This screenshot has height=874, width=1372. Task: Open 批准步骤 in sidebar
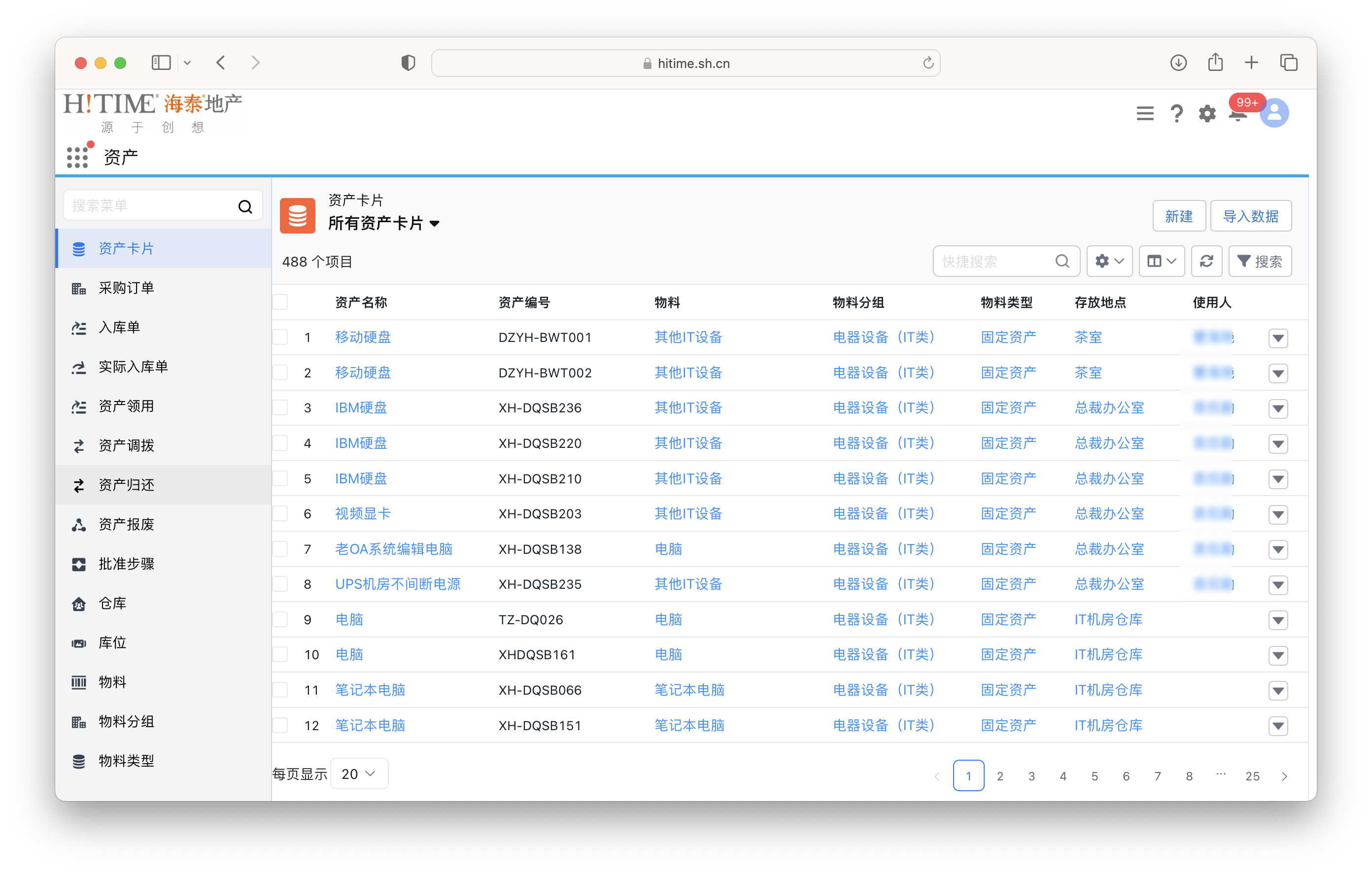[x=163, y=564]
